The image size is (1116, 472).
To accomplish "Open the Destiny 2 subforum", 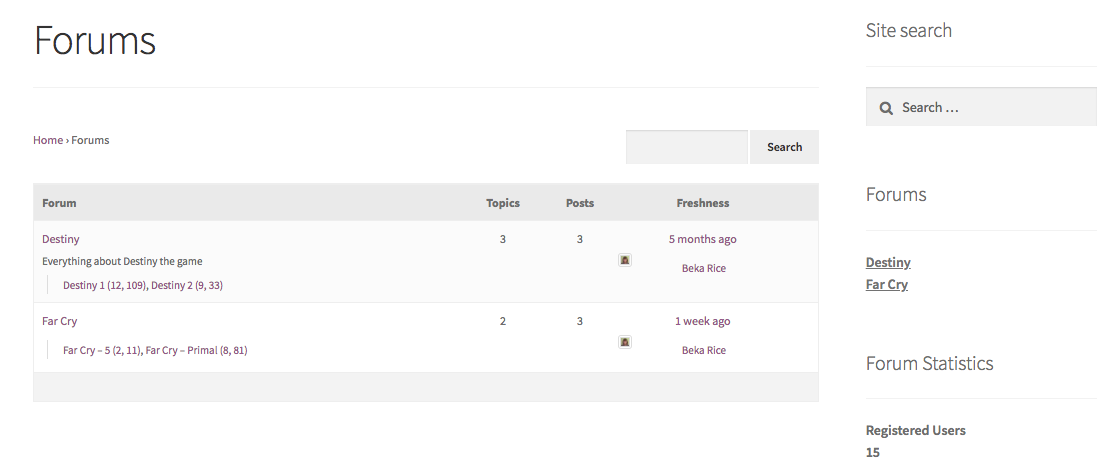I will (x=186, y=285).
